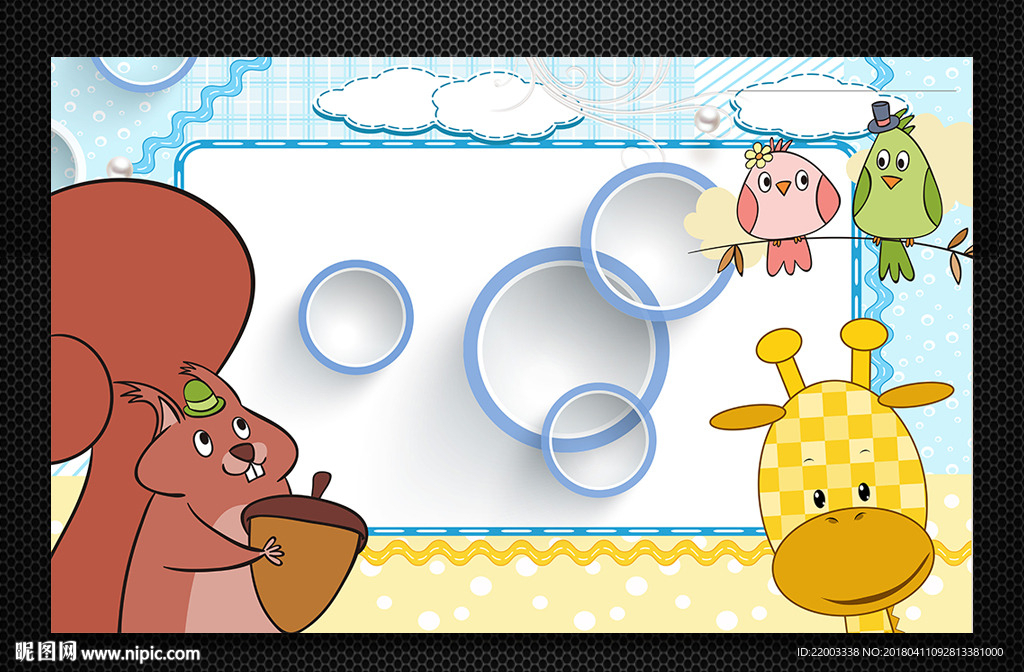Image resolution: width=1024 pixels, height=672 pixels.
Task: Click the ID:22003338 image number text
Action: point(828,652)
